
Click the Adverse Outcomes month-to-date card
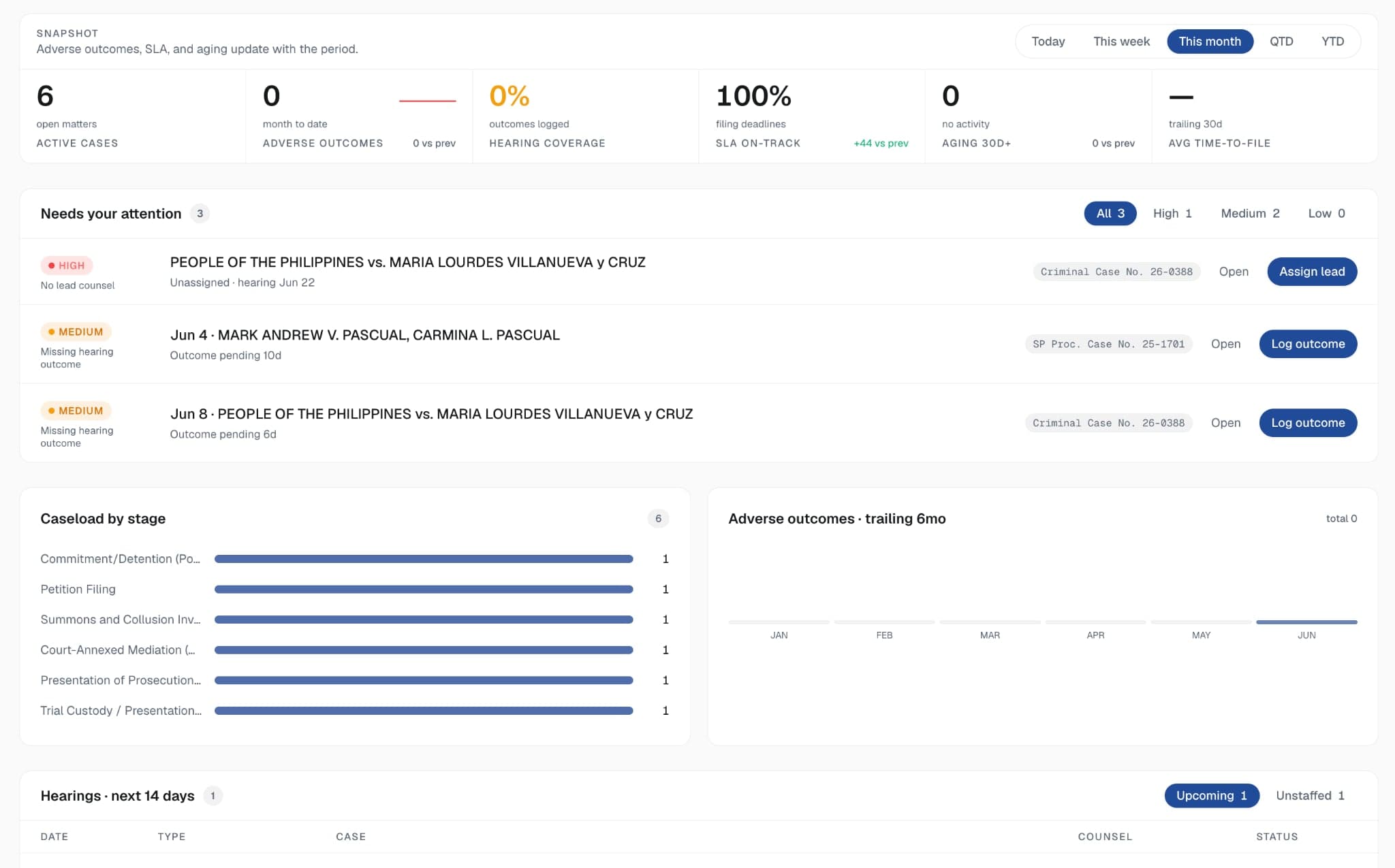359,116
